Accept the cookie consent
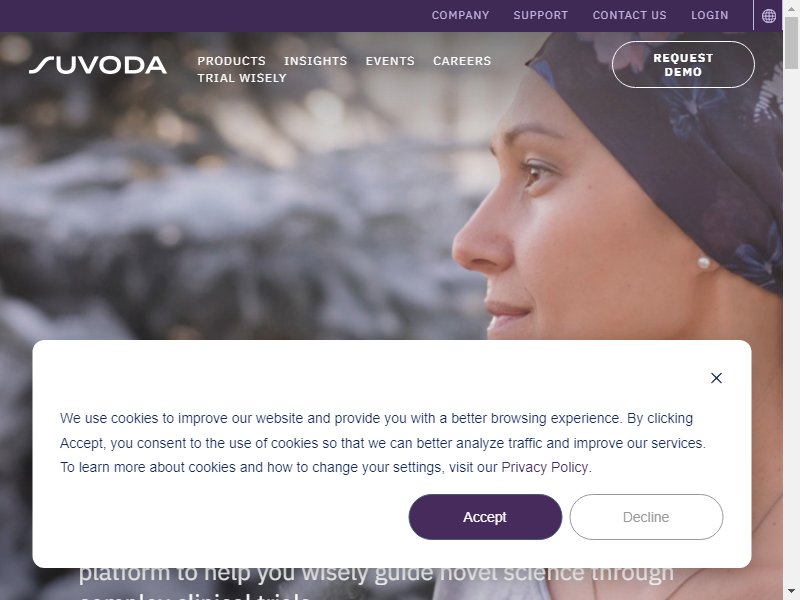The image size is (800, 600). tap(485, 517)
